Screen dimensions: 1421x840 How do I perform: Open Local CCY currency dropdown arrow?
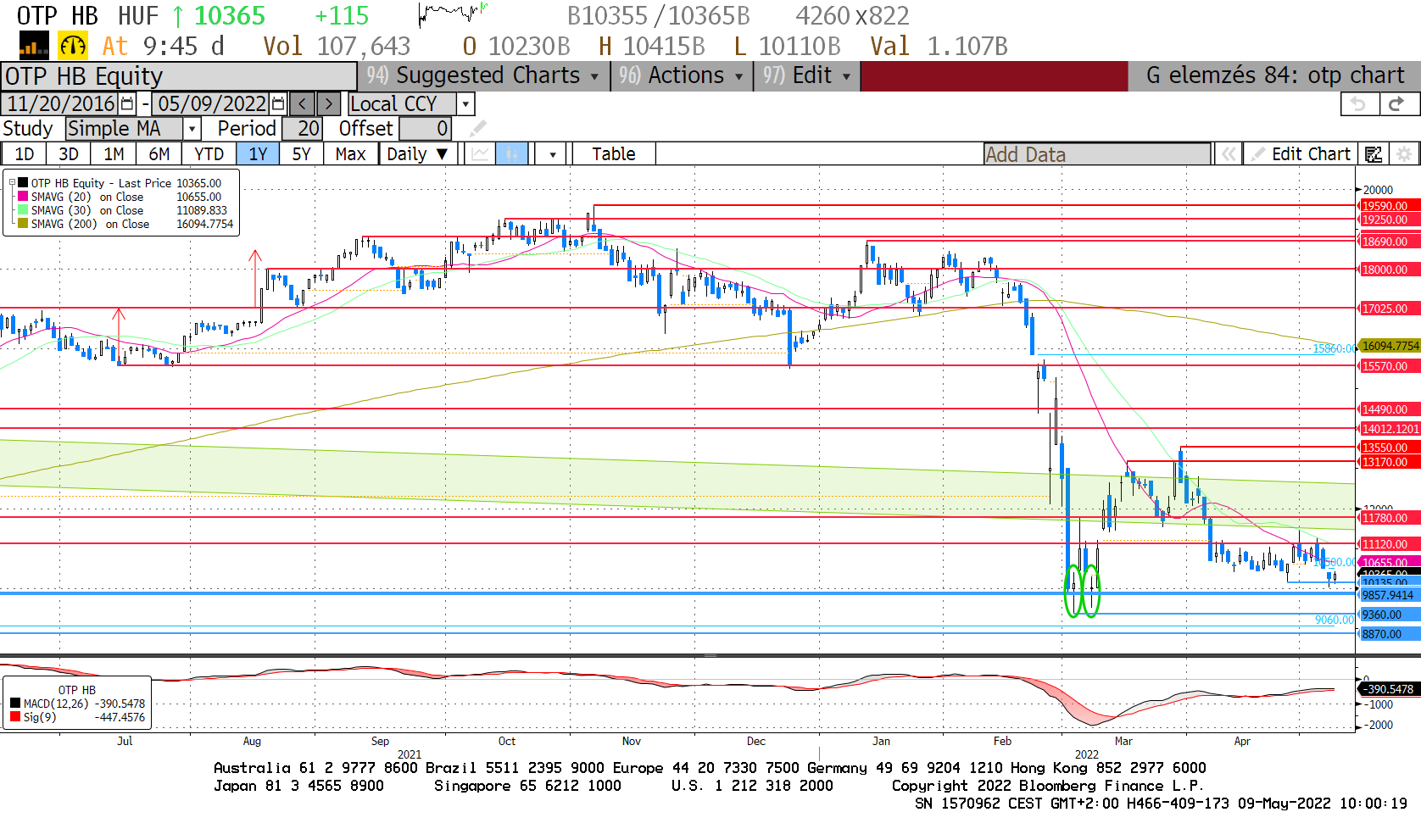465,104
